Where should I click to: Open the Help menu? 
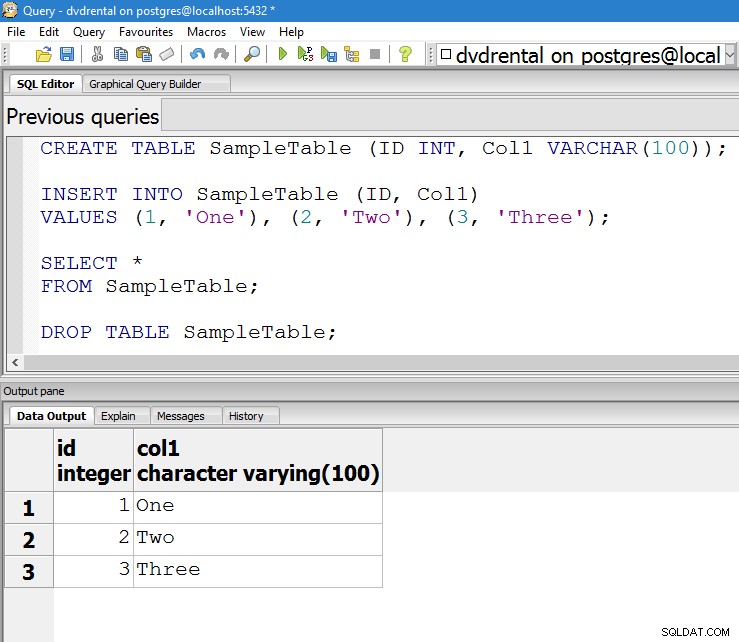[x=291, y=32]
